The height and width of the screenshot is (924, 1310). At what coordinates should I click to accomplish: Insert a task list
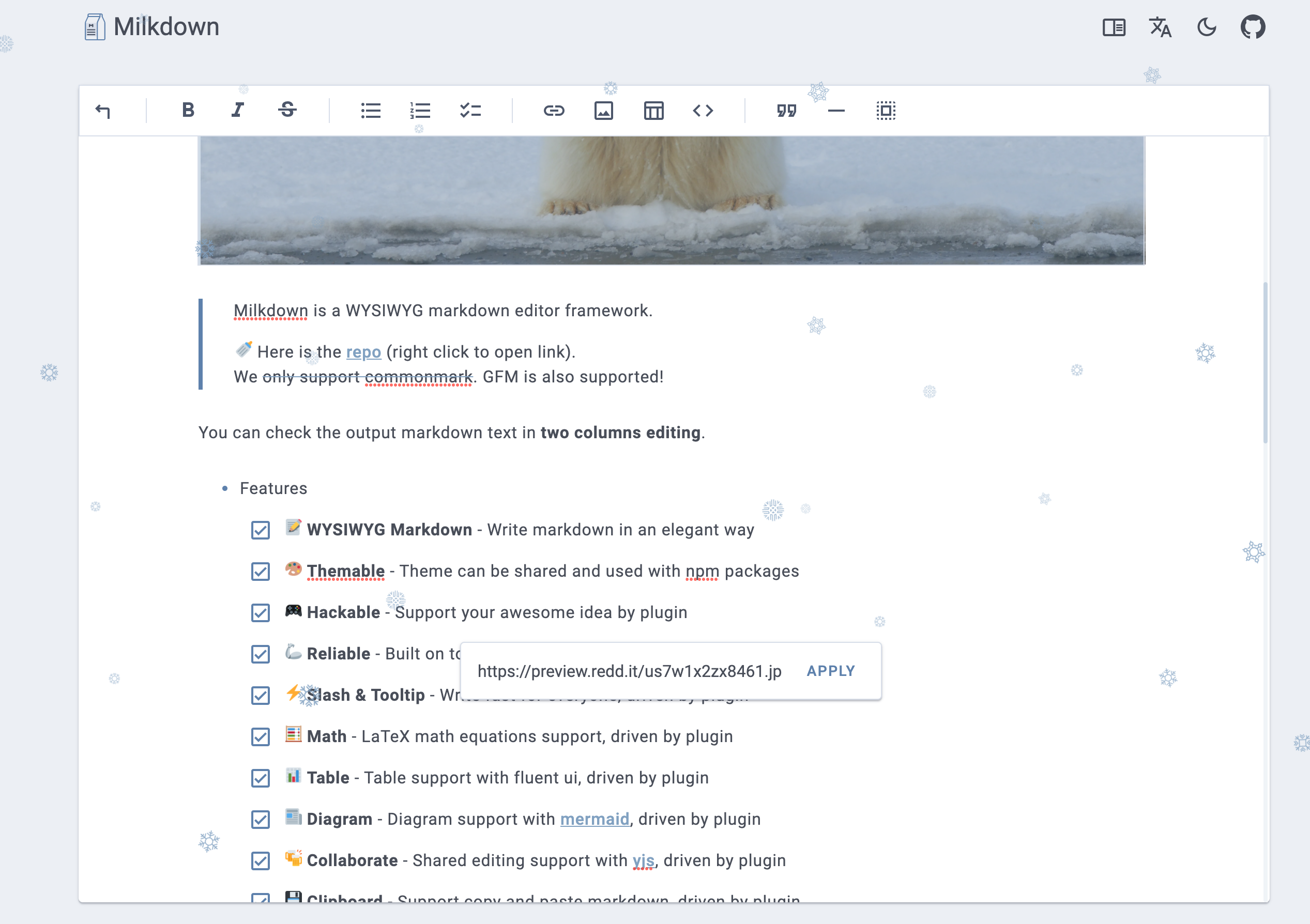(x=470, y=110)
